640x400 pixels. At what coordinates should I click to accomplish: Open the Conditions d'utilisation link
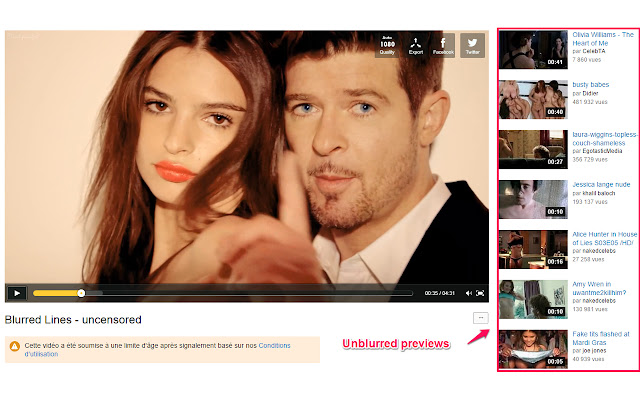(x=157, y=349)
